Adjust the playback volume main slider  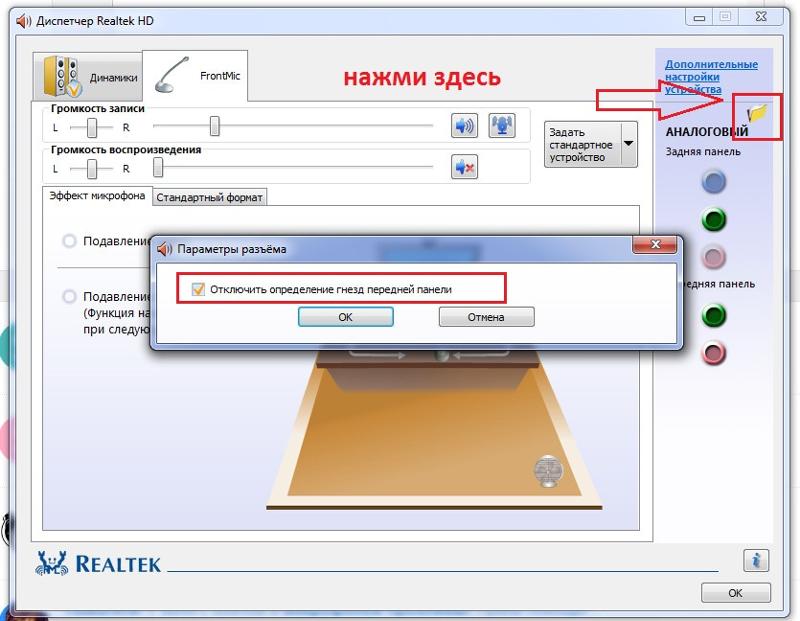158,167
